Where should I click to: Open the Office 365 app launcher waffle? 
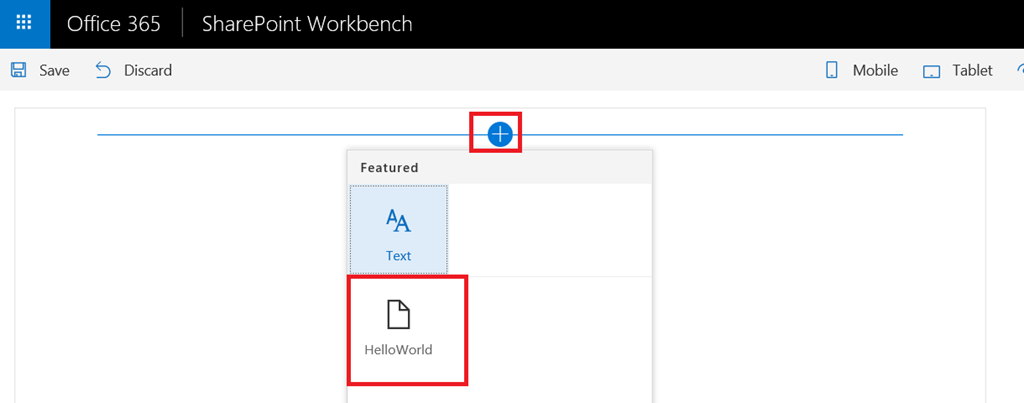tap(24, 24)
